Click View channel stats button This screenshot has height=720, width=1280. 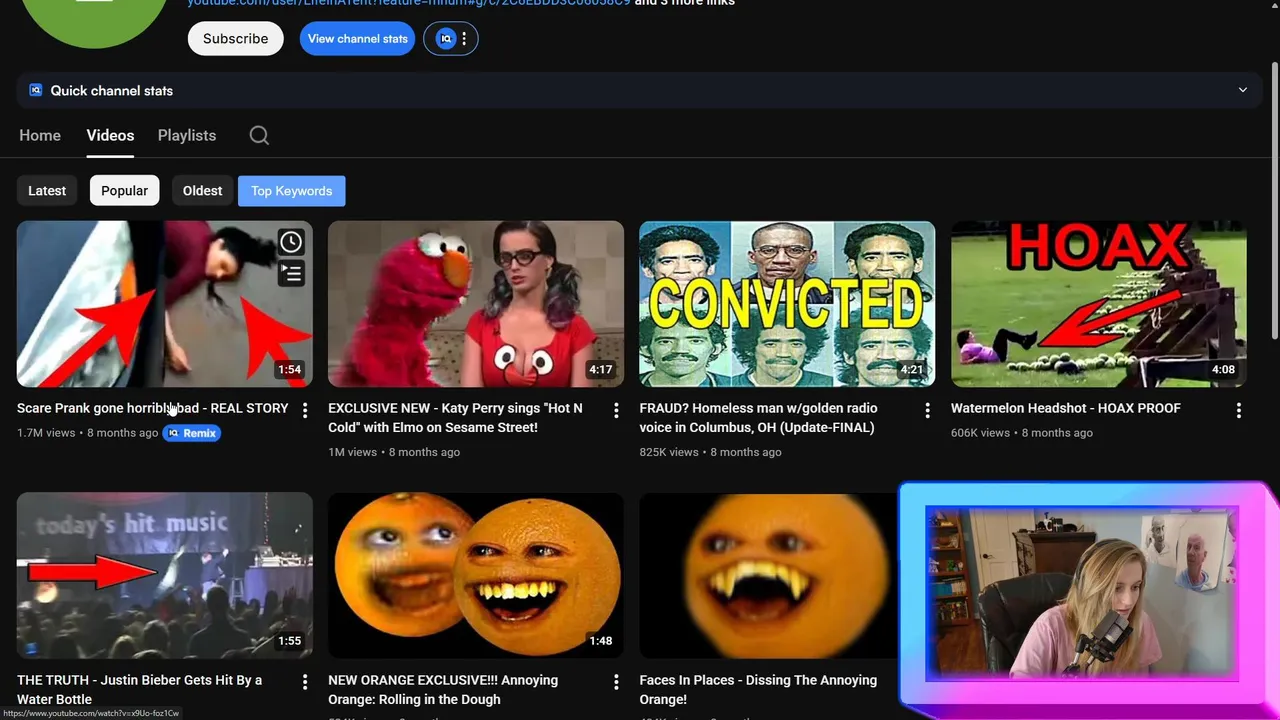(x=357, y=39)
